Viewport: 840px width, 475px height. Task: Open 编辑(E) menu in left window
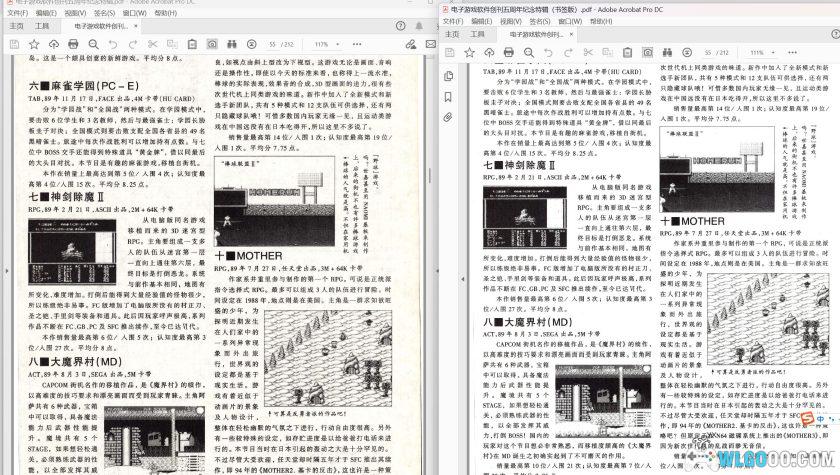coord(46,13)
